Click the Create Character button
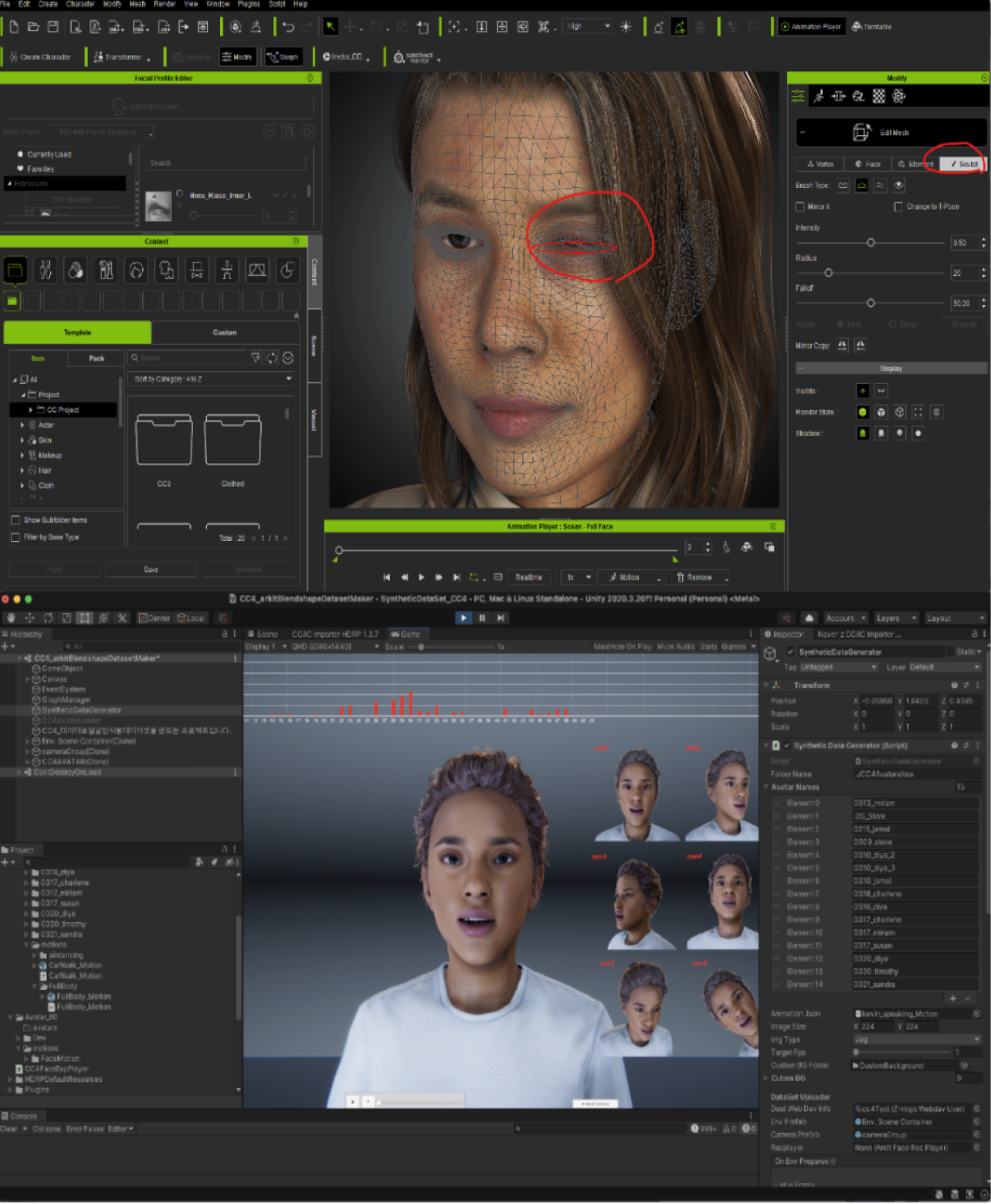The height and width of the screenshot is (1204, 991). pos(39,57)
